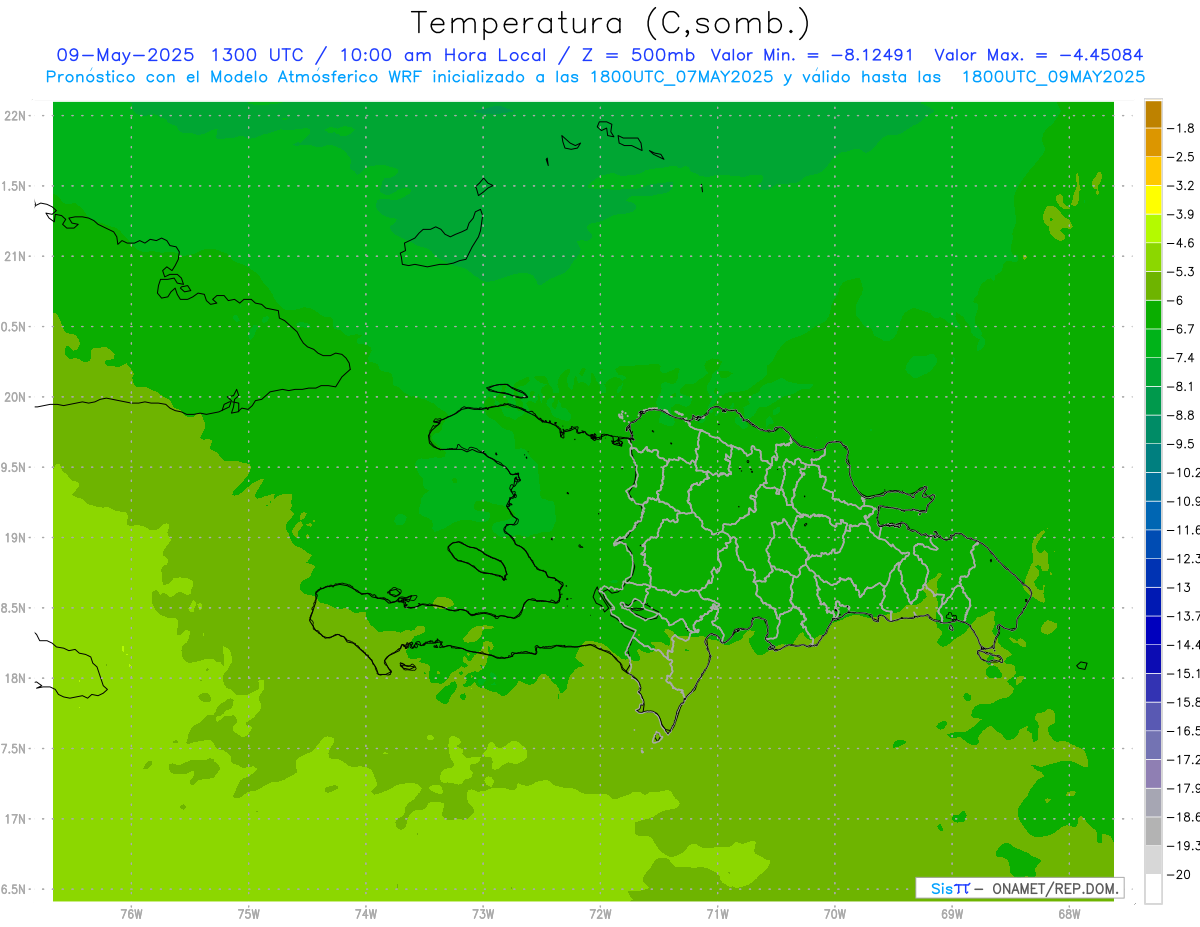Click the '76W' longitude label
Viewport: 1200px width, 927px height.
pos(131,914)
